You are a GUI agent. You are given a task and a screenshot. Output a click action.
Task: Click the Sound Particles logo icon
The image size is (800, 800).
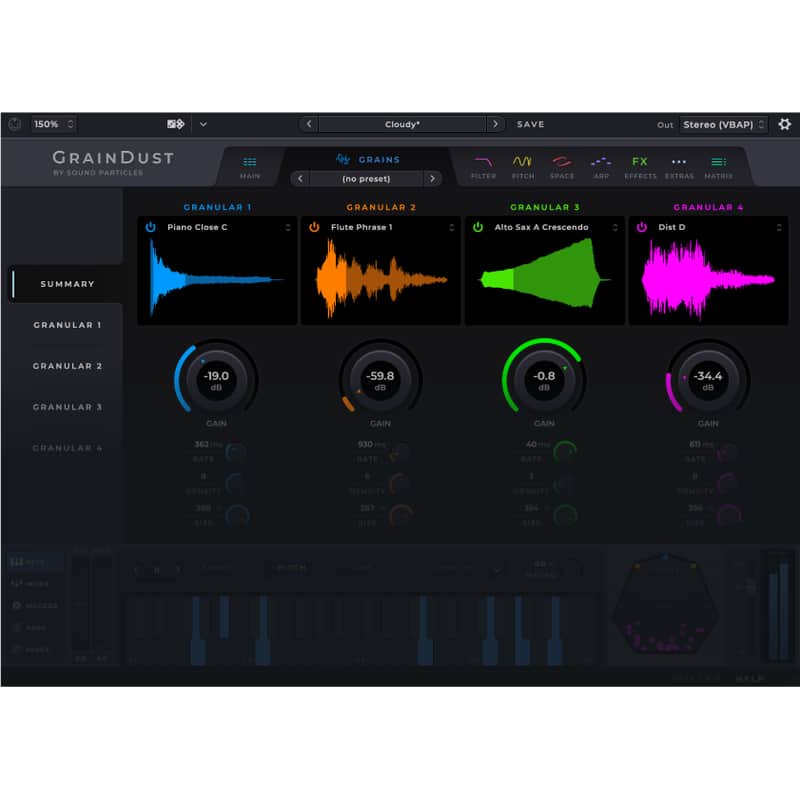pos(15,124)
